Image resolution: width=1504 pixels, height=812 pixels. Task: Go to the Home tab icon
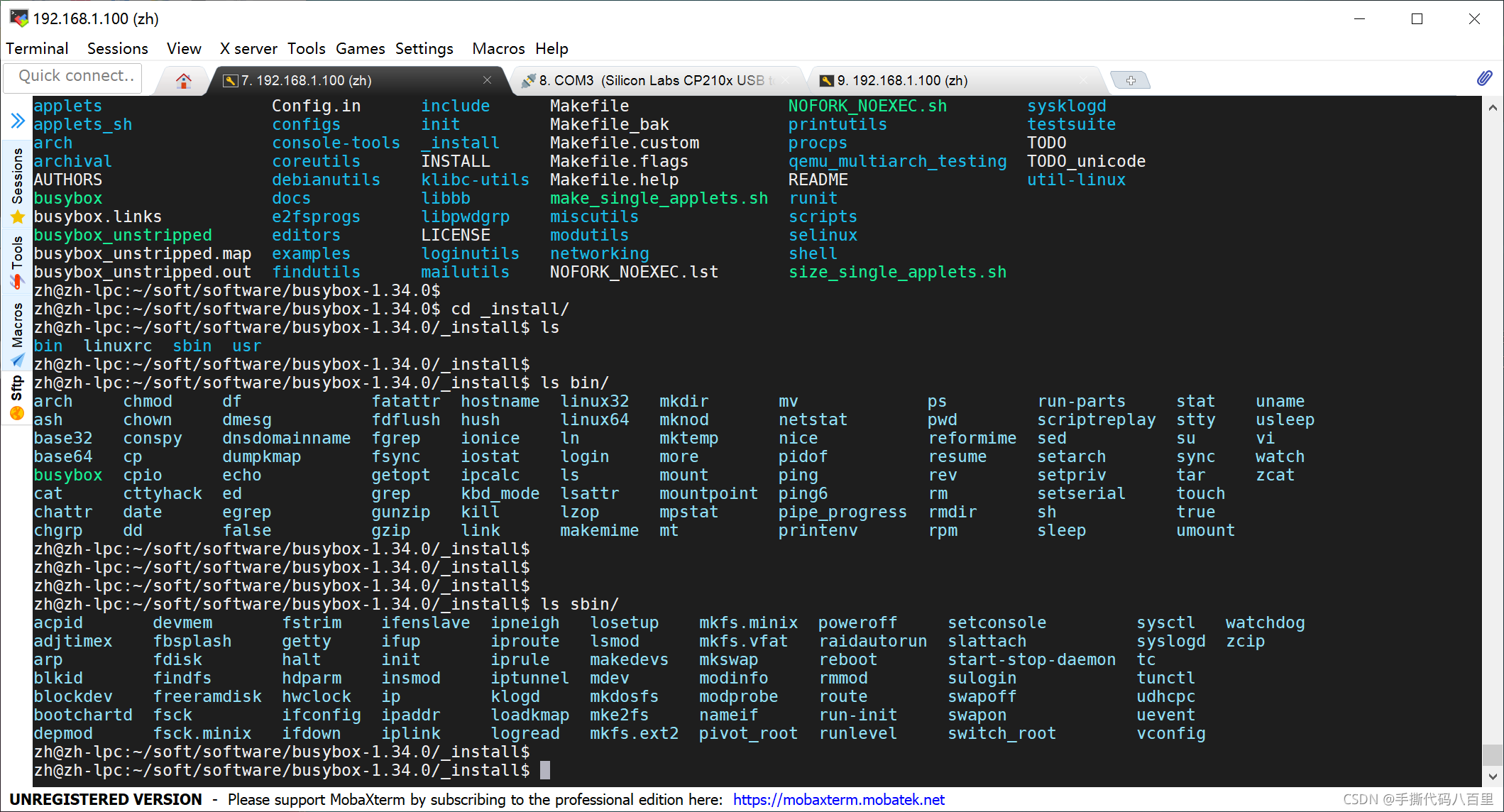[x=183, y=81]
